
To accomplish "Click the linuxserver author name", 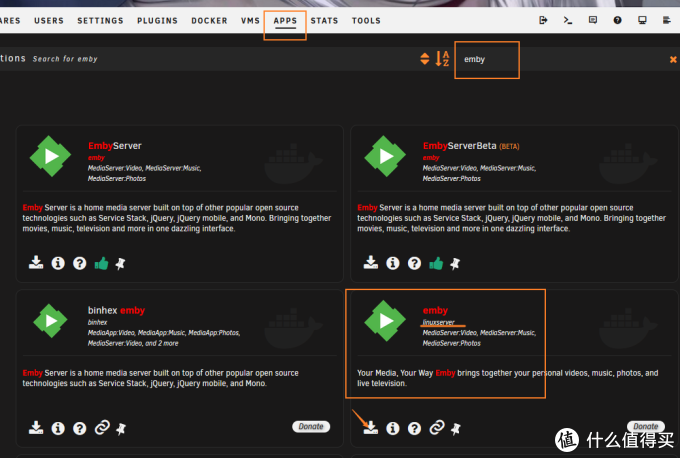I will (438, 322).
